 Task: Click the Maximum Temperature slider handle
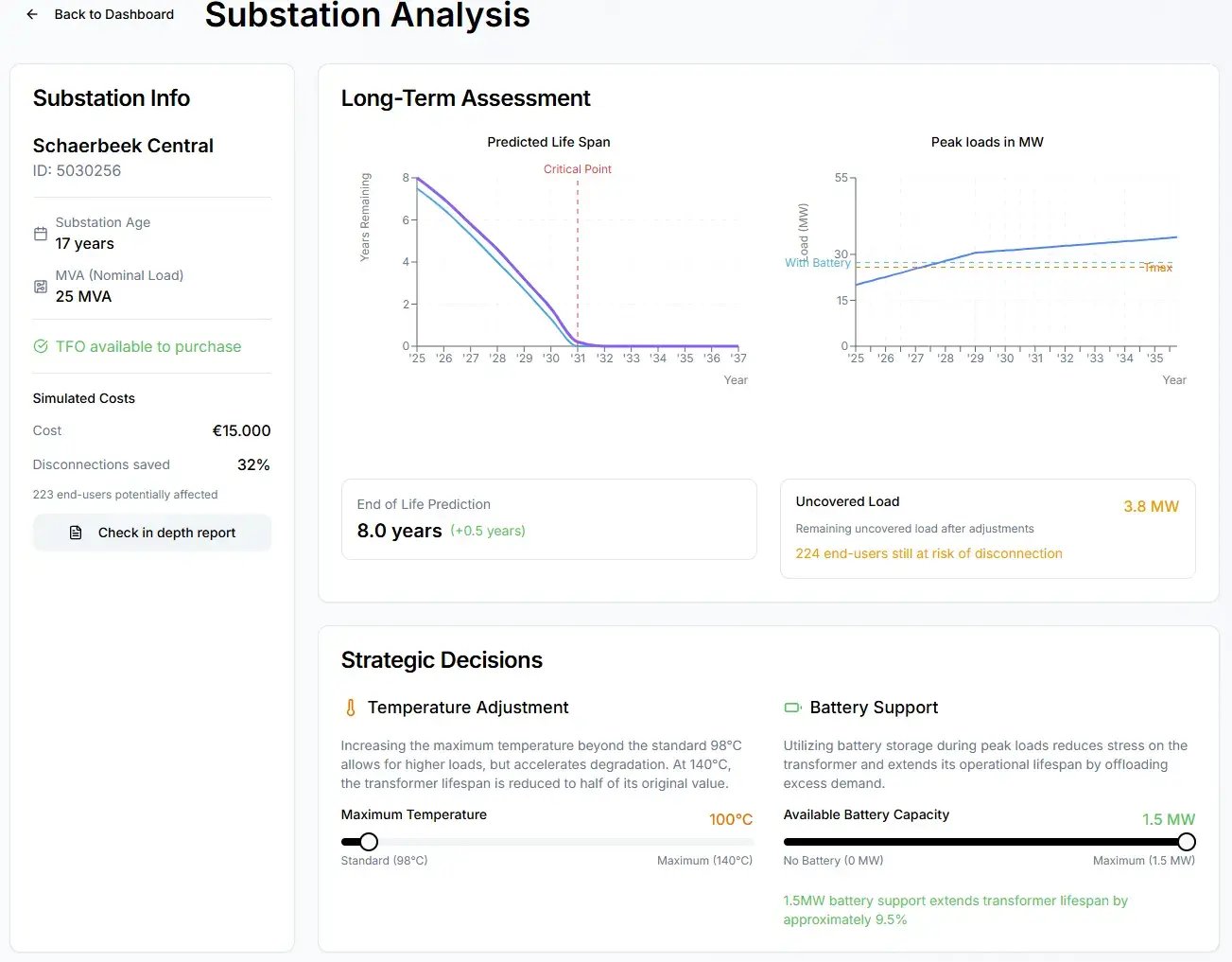[x=369, y=842]
